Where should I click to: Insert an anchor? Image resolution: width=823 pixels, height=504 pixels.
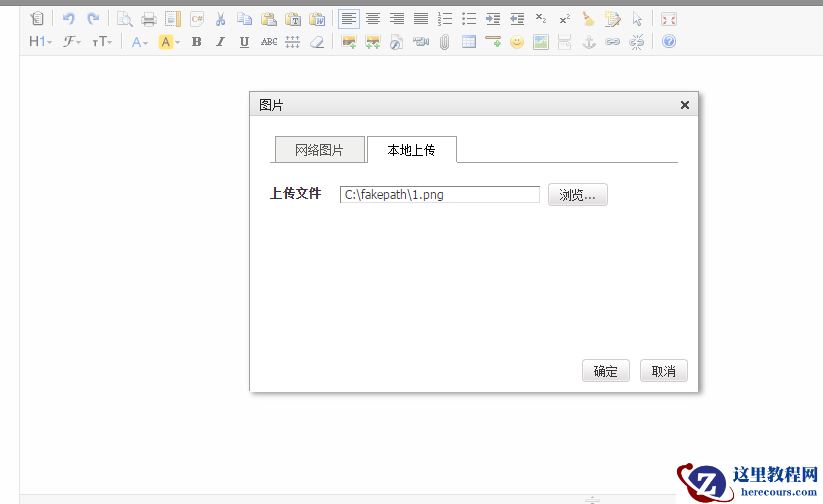click(589, 41)
